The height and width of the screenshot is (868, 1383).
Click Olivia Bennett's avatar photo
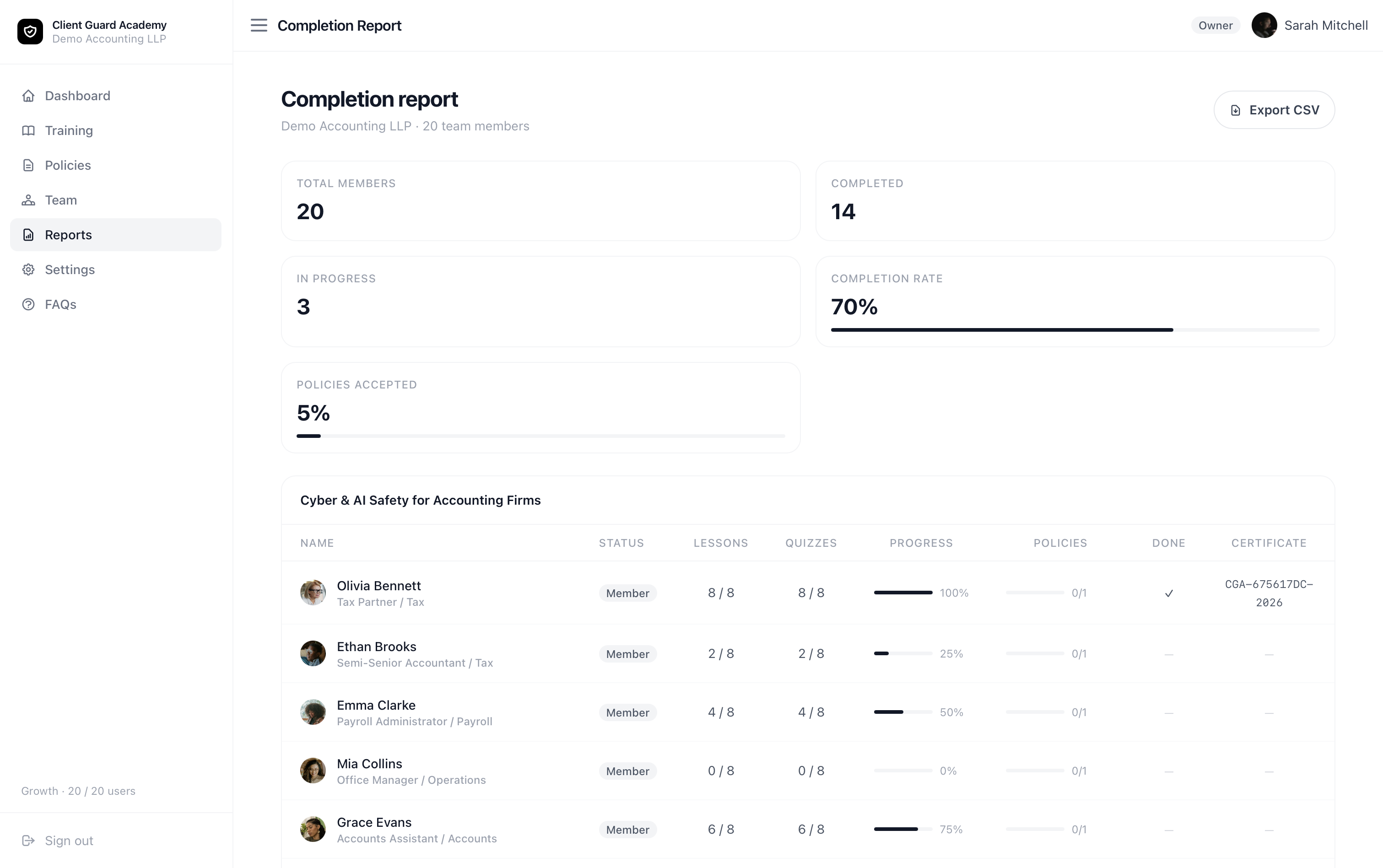click(313, 593)
